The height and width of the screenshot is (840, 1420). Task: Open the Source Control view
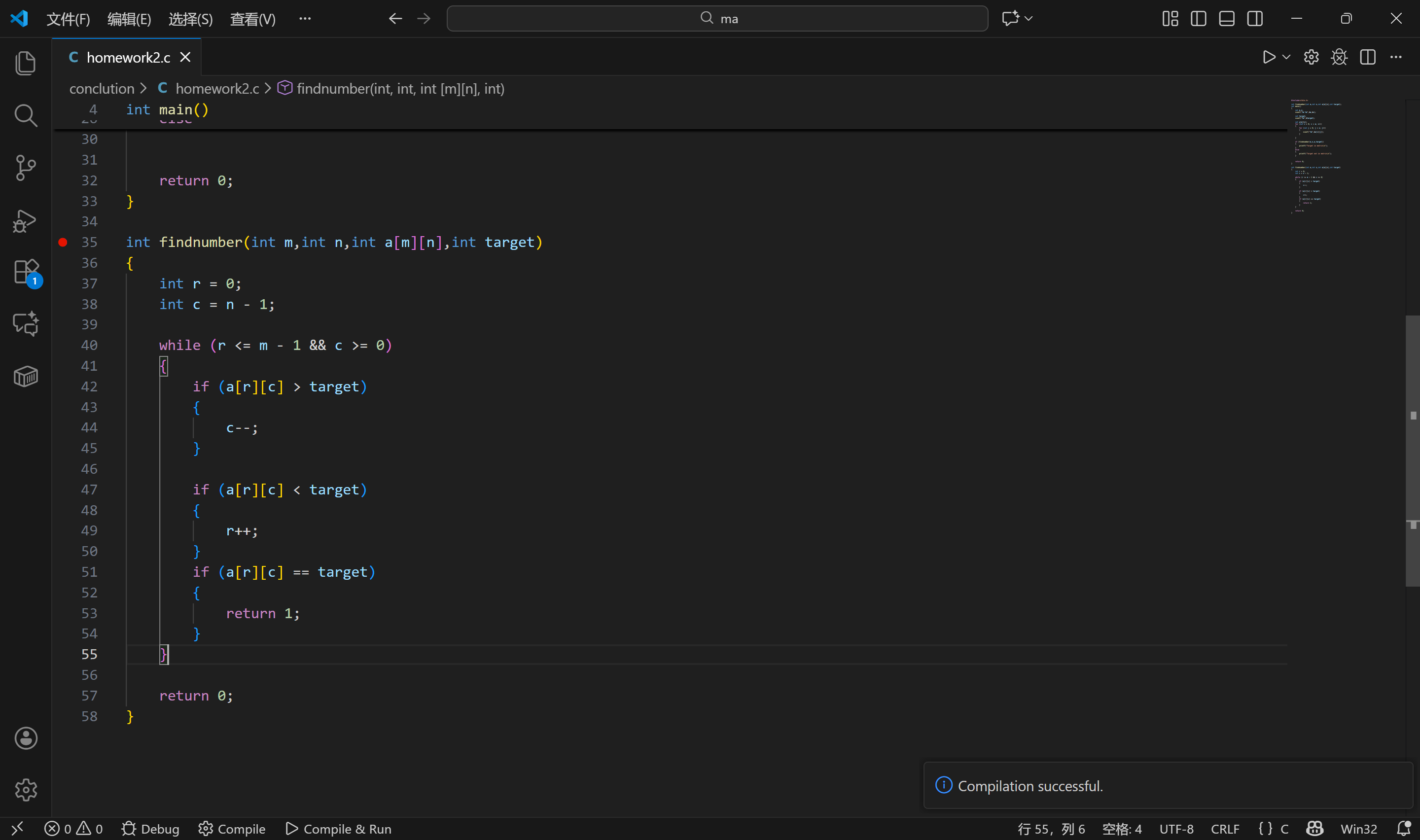pos(26,168)
